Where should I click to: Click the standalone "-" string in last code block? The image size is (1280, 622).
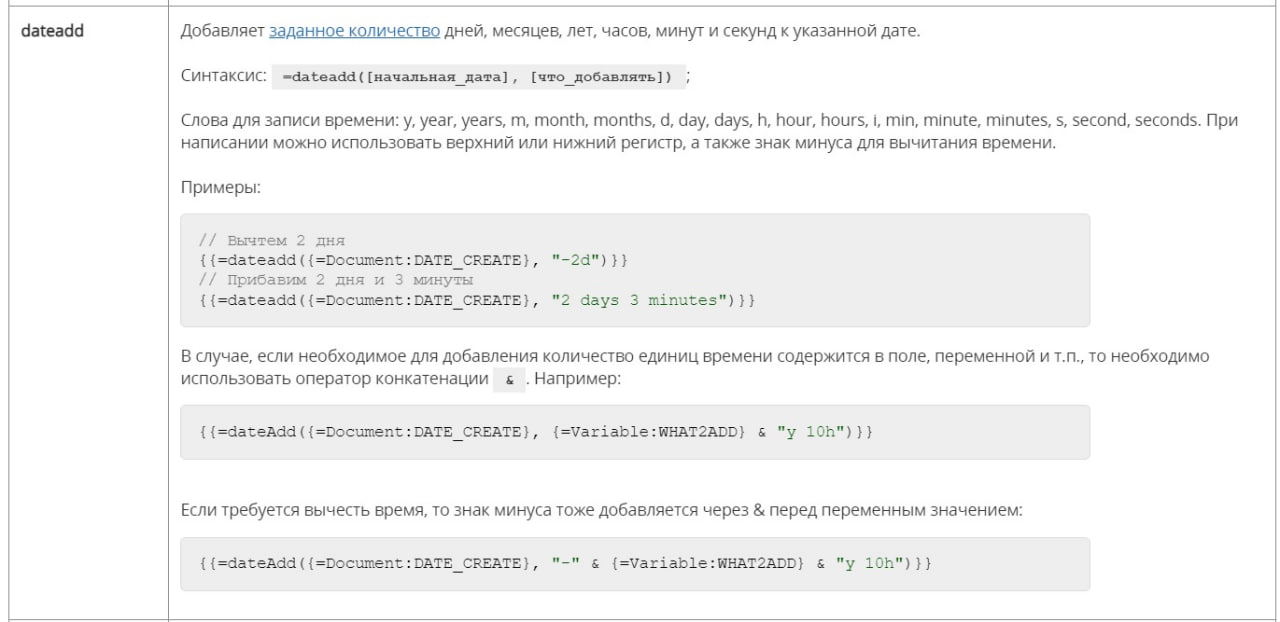coord(565,564)
